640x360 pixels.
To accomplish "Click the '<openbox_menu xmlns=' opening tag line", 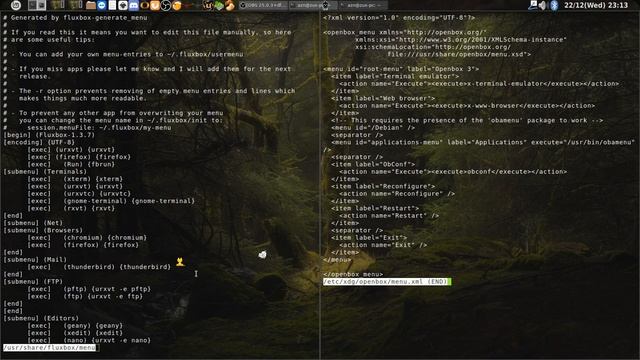I will tap(405, 32).
